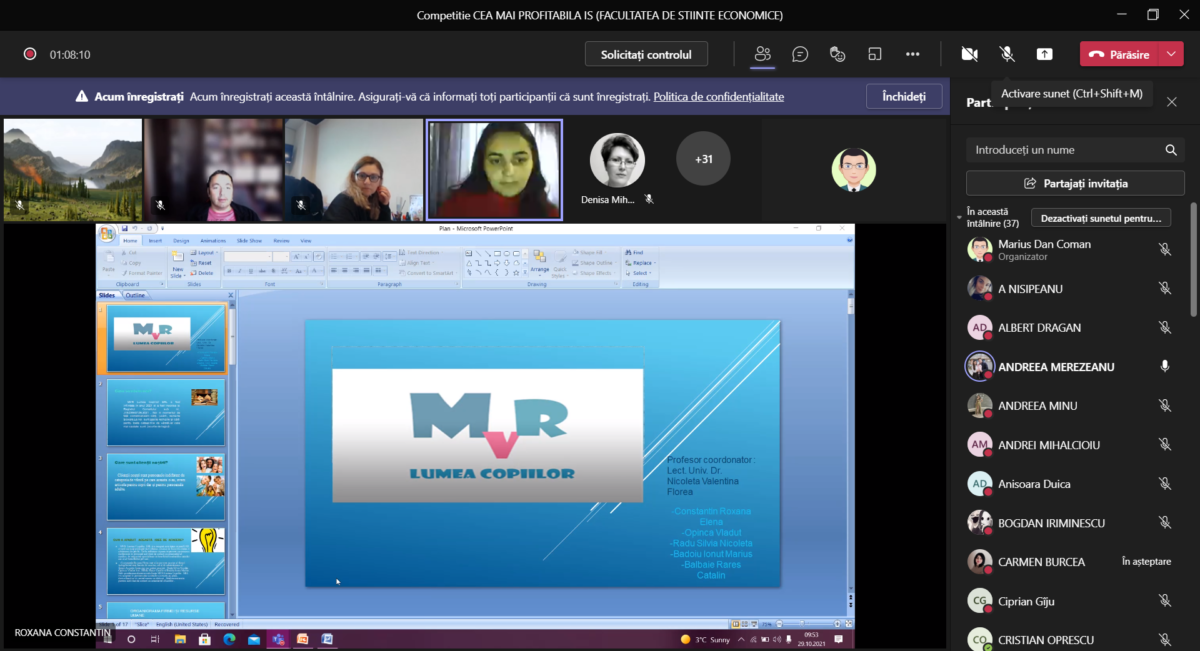
Task: Open the reactions menu icon
Action: [838, 54]
